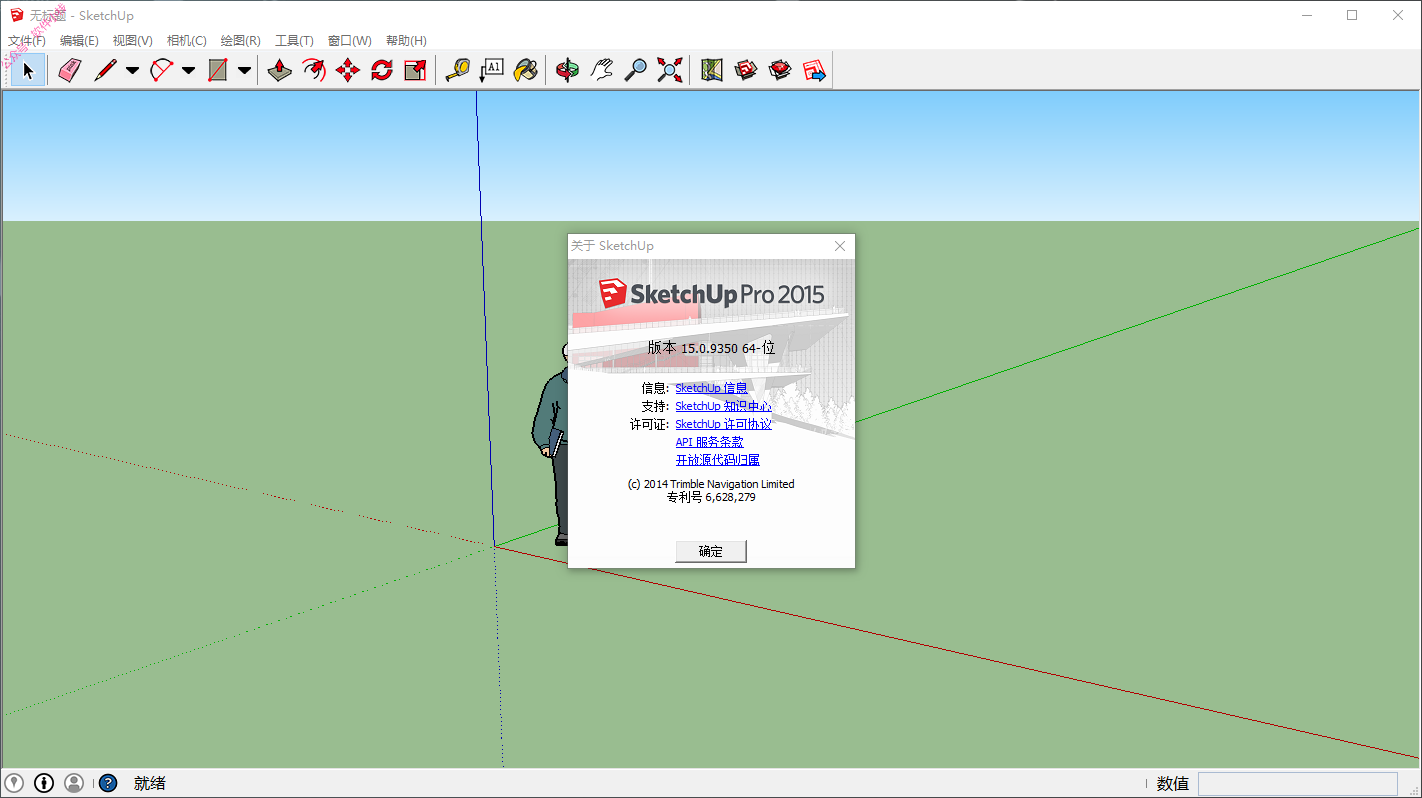Click the 确定 button in About dialog
This screenshot has height=798, width=1422.
(711, 551)
